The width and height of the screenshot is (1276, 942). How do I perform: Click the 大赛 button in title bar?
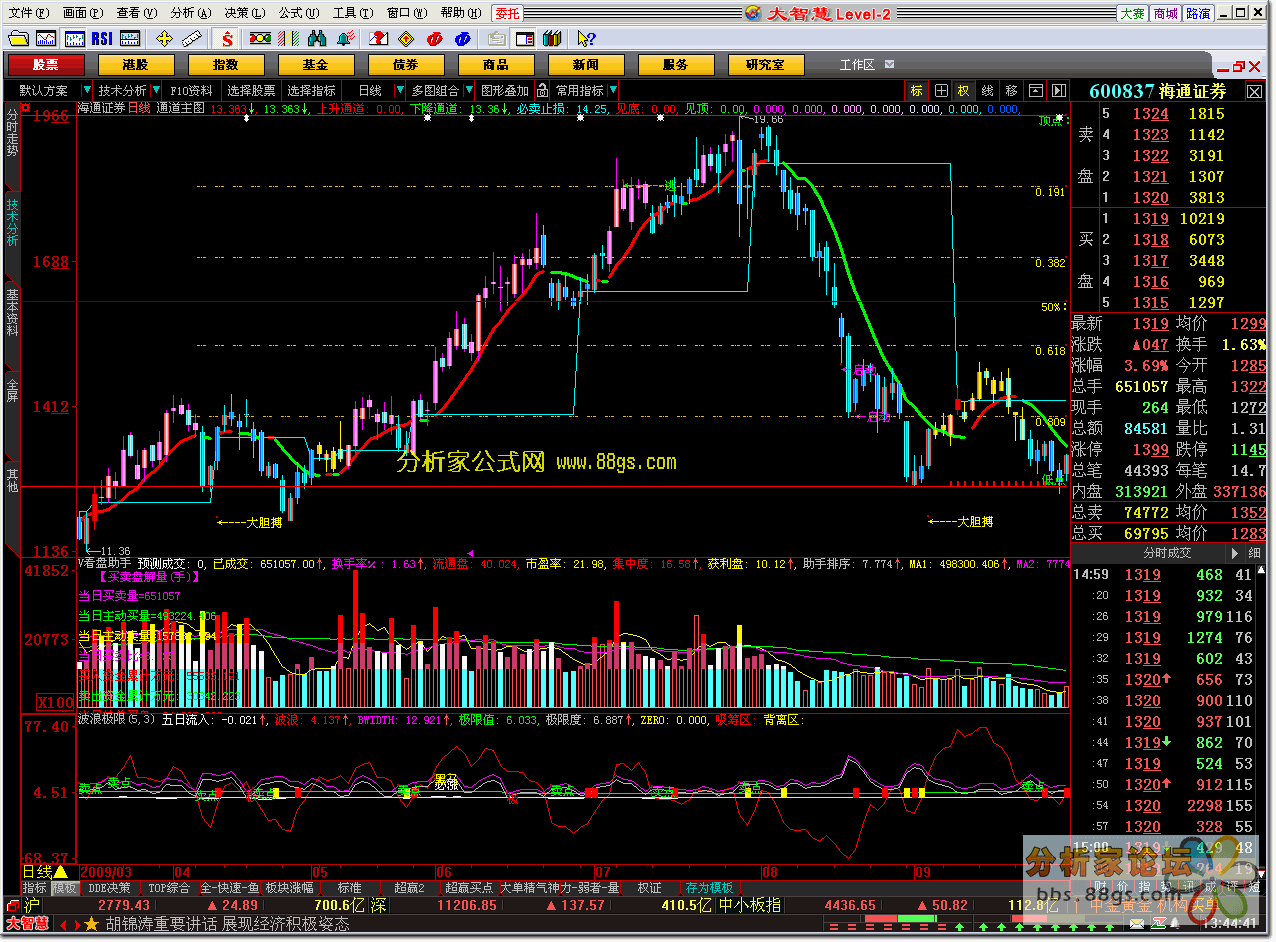pos(1132,13)
